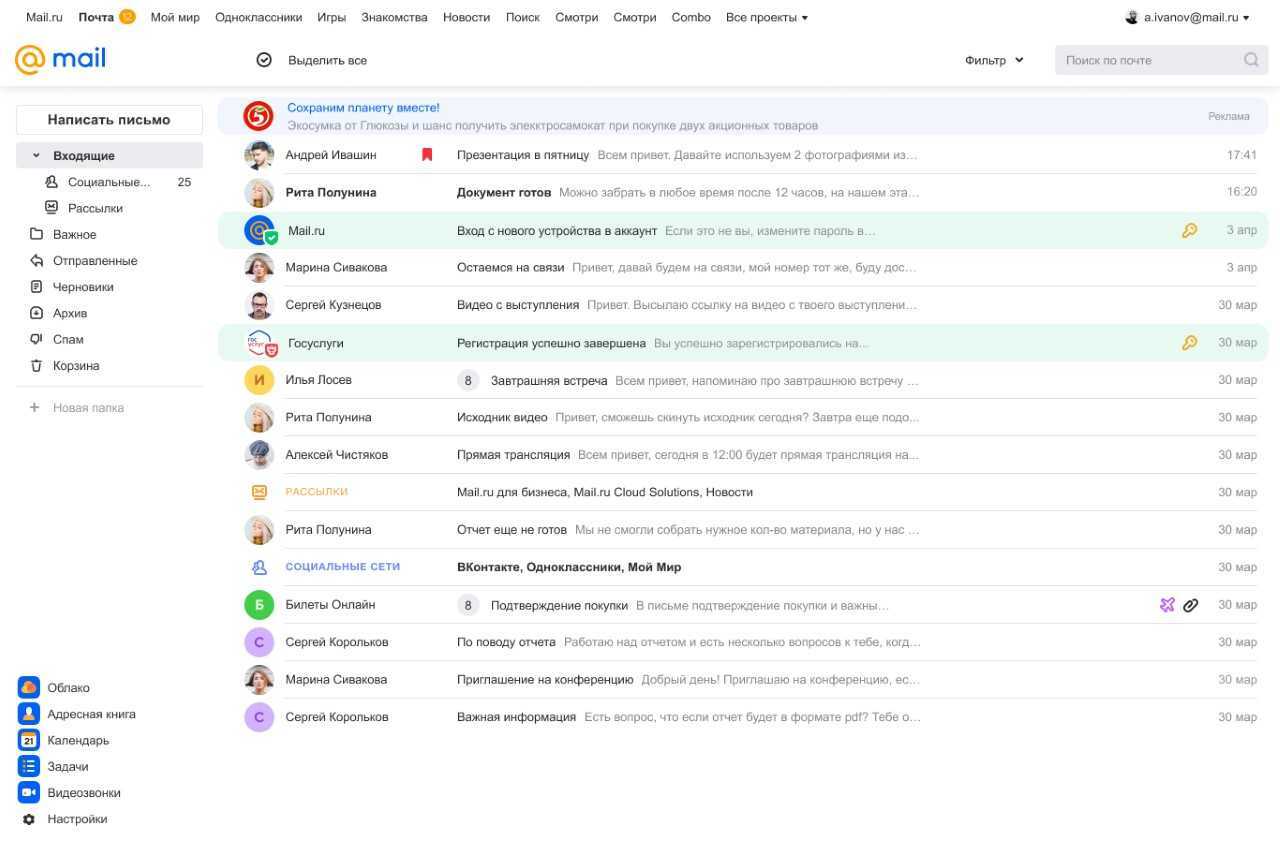Screen dimensions: 1280x843
Task: Expand Все проекты menu
Action: pos(766,17)
